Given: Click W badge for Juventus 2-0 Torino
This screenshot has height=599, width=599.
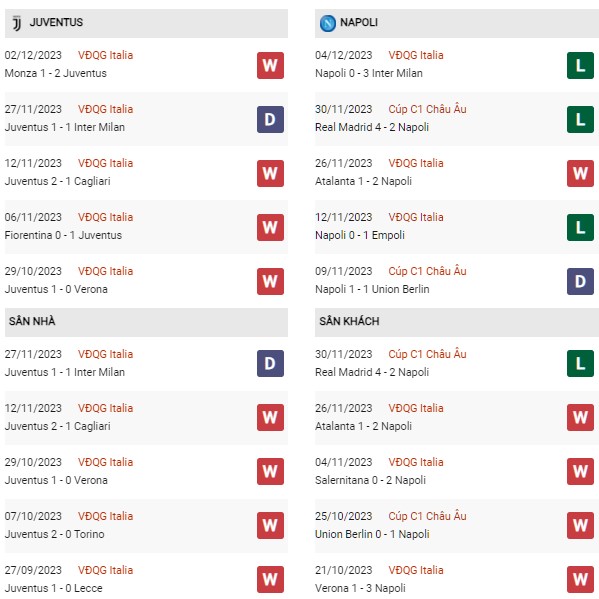Looking at the screenshot, I should (270, 525).
